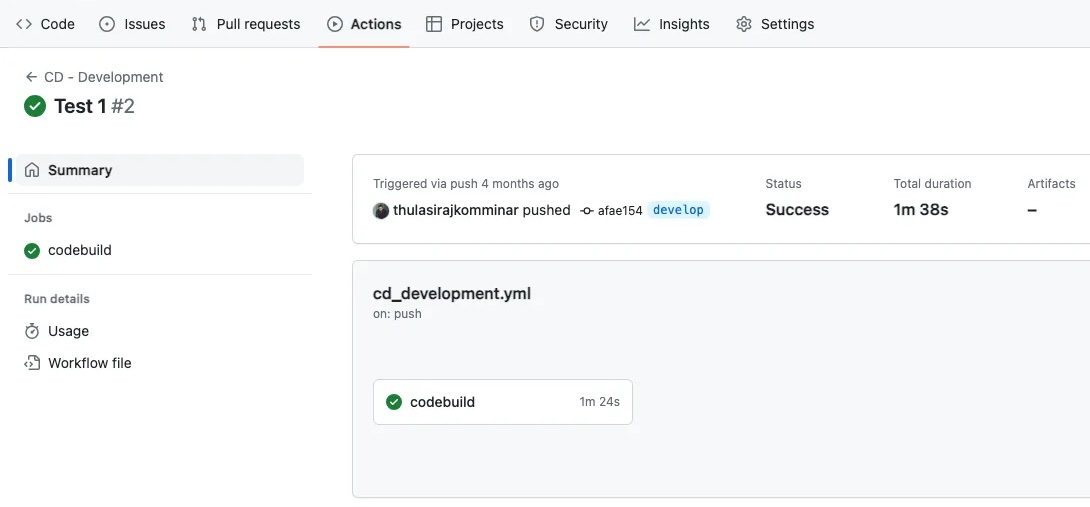Image resolution: width=1090 pixels, height=507 pixels.
Task: Go to the Projects tab
Action: click(x=464, y=24)
